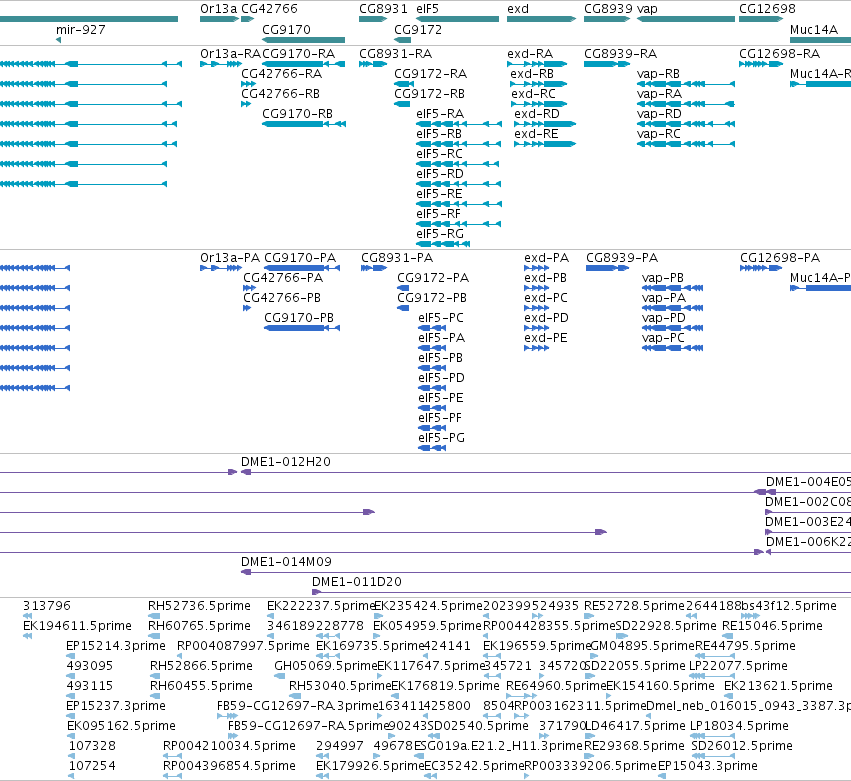Click EST EK213621.5prime label
The width and height of the screenshot is (851, 781).
tap(778, 686)
